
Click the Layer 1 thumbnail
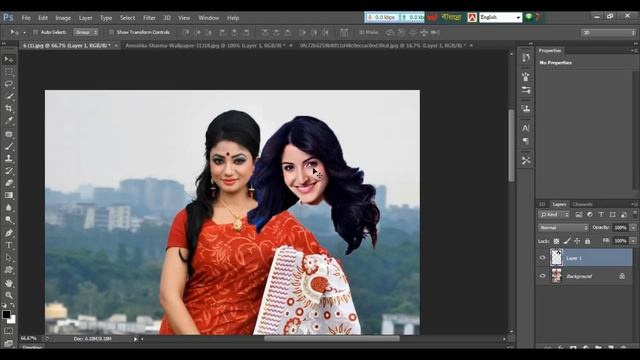556,258
